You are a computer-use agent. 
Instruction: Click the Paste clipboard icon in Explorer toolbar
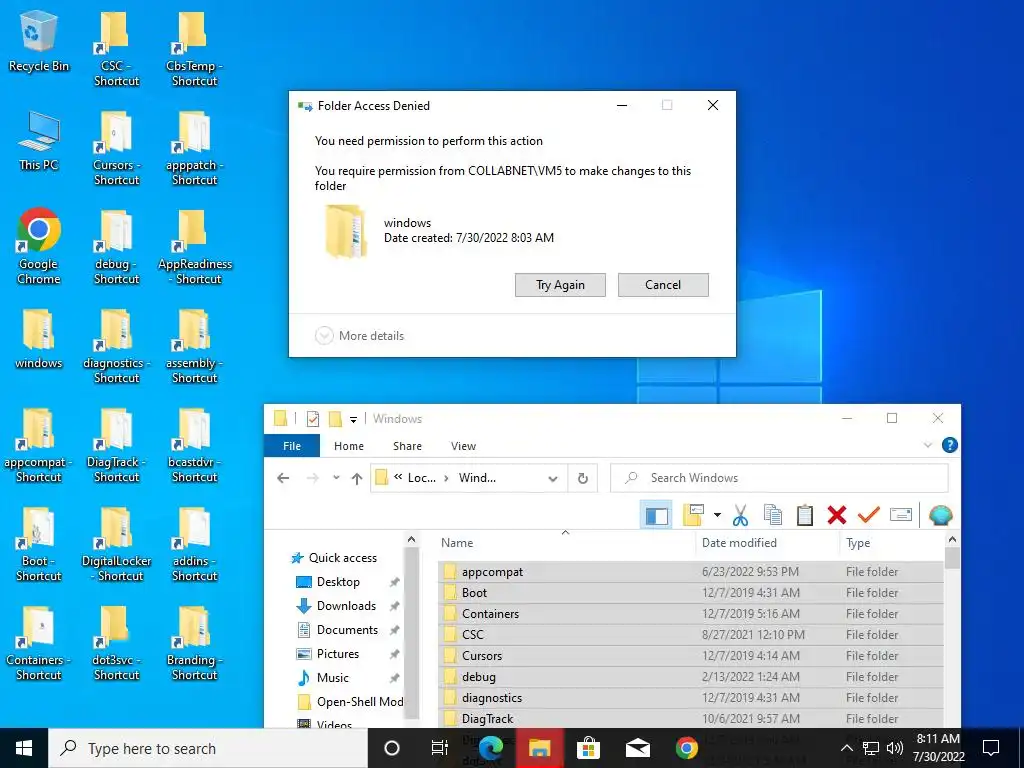(805, 515)
